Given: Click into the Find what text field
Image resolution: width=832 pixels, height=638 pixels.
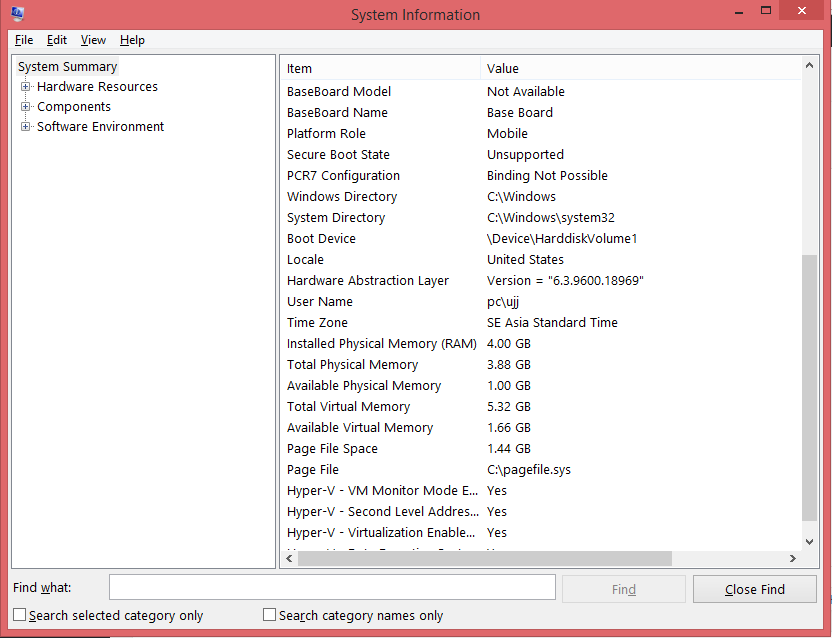Looking at the screenshot, I should coord(332,588).
